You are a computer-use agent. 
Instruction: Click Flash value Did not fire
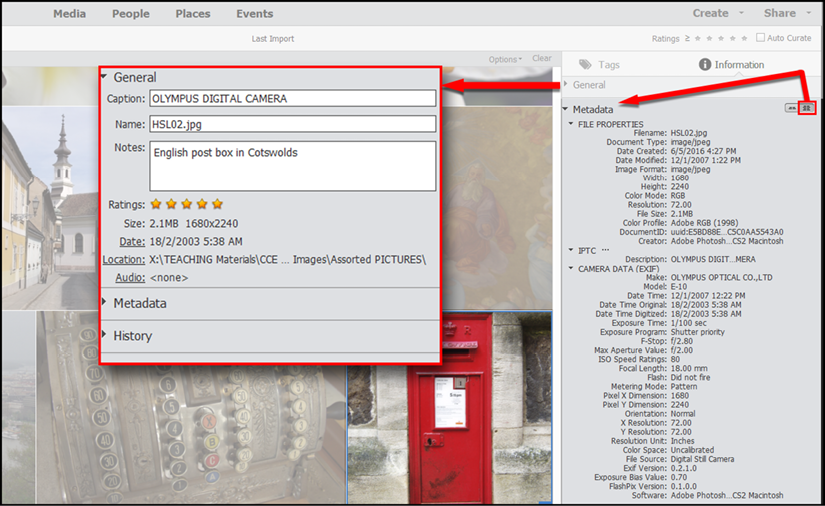tap(690, 377)
